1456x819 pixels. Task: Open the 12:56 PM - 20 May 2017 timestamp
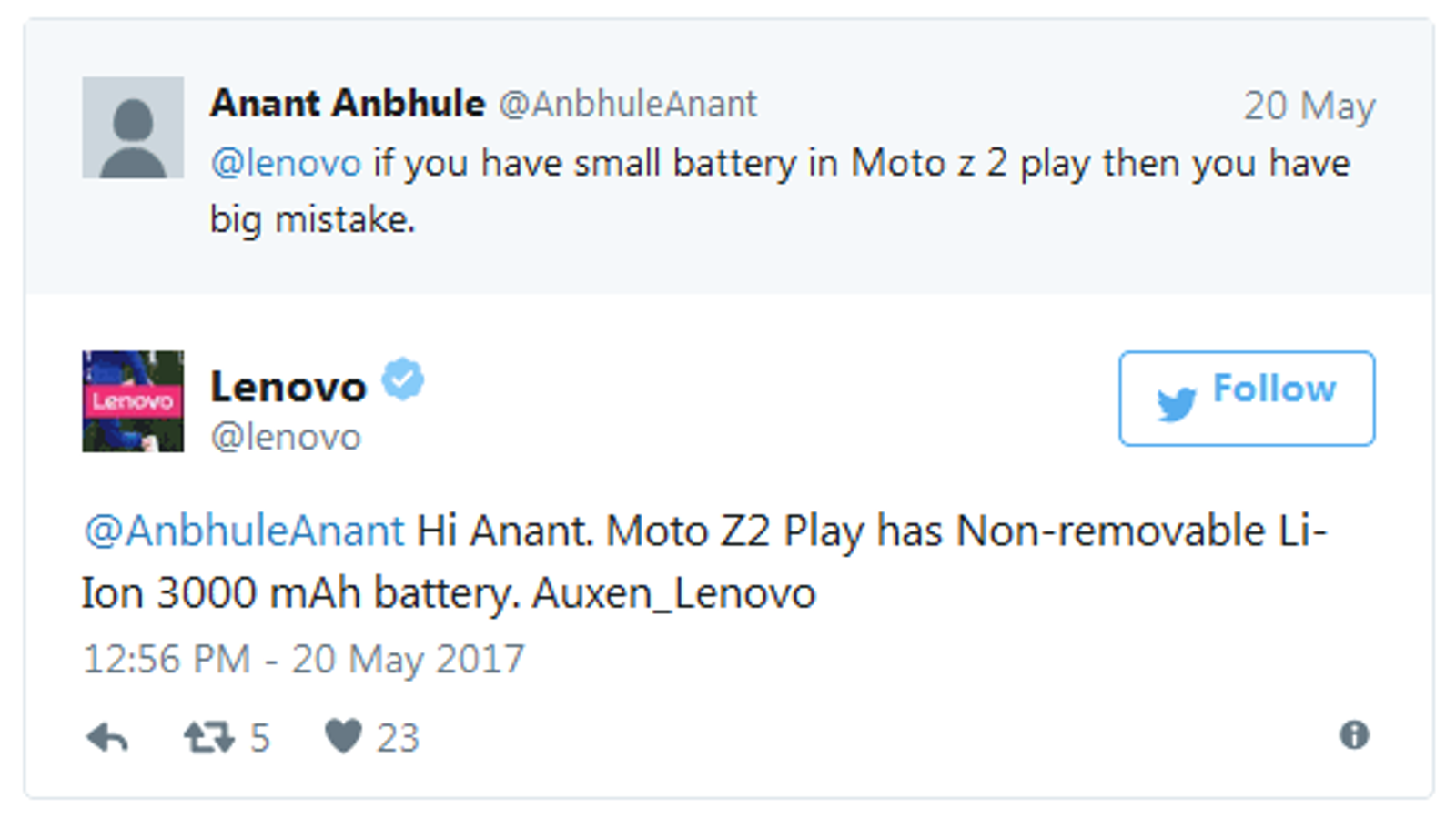tap(303, 660)
